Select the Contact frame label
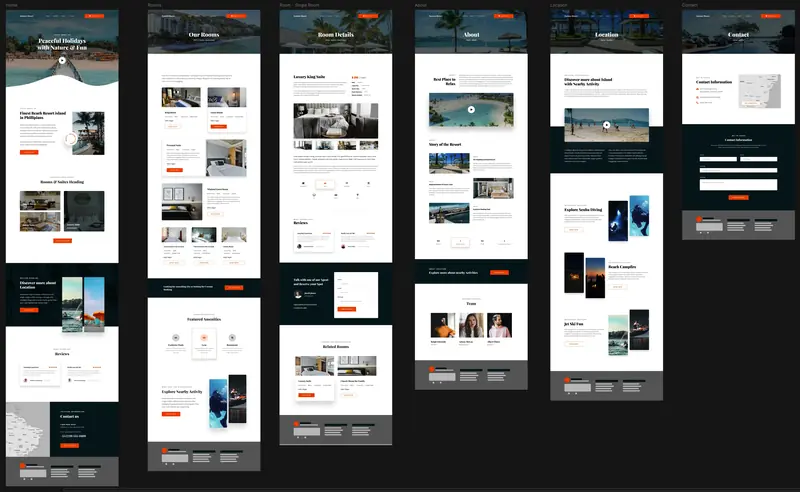 click(689, 5)
